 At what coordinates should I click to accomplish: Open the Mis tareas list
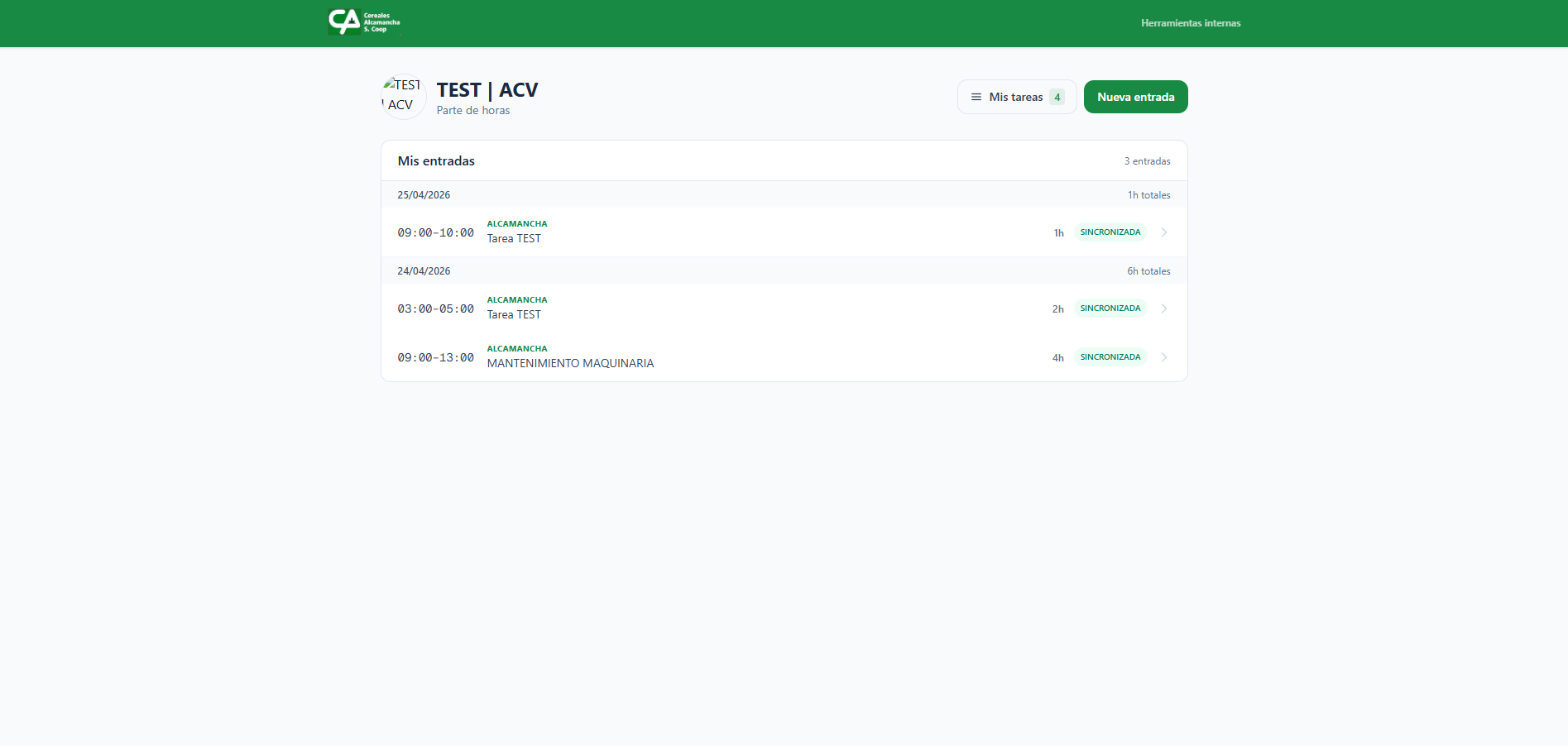click(x=1015, y=97)
